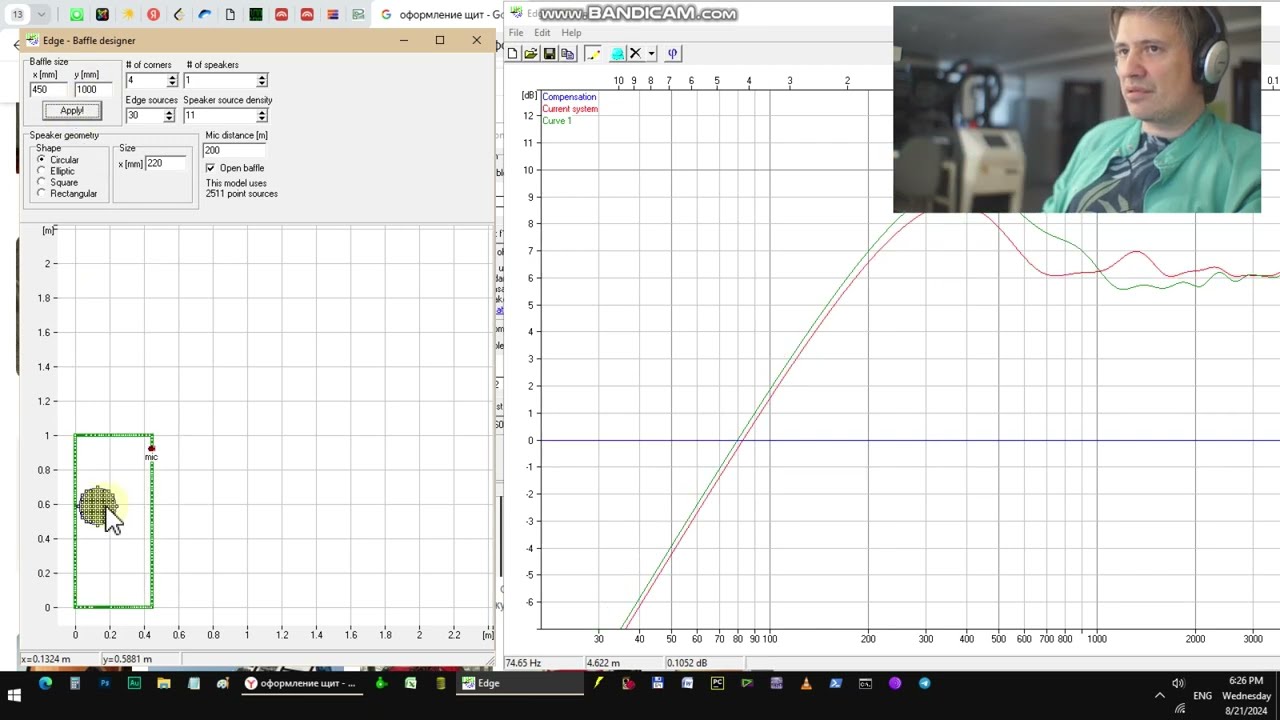Click the # of corners spinner arrows
Image resolution: width=1280 pixels, height=720 pixels.
(172, 80)
